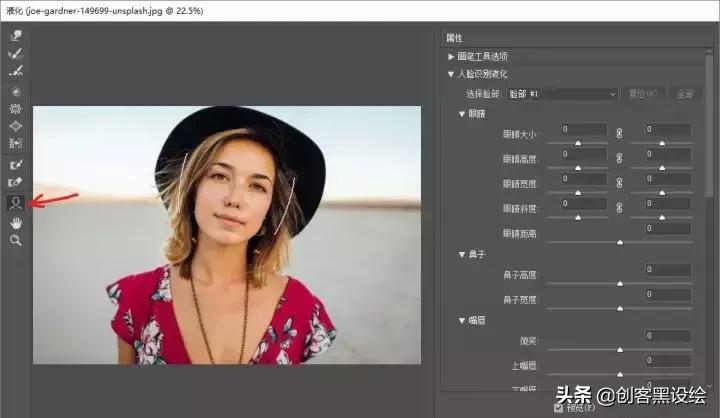Click the upper lip (上嘴唇) slider handle
The image size is (720, 418).
(x=620, y=374)
